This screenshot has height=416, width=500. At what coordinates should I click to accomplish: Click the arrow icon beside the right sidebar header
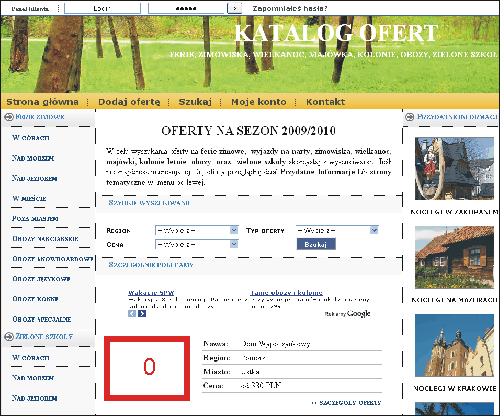coord(409,117)
